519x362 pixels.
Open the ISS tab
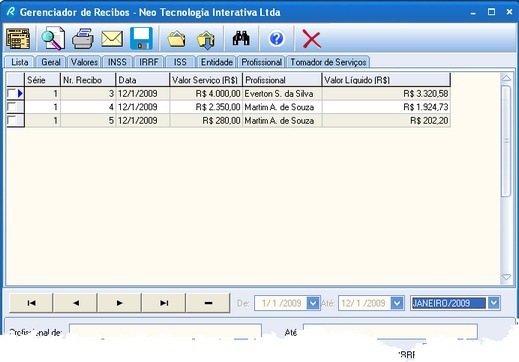tap(180, 62)
